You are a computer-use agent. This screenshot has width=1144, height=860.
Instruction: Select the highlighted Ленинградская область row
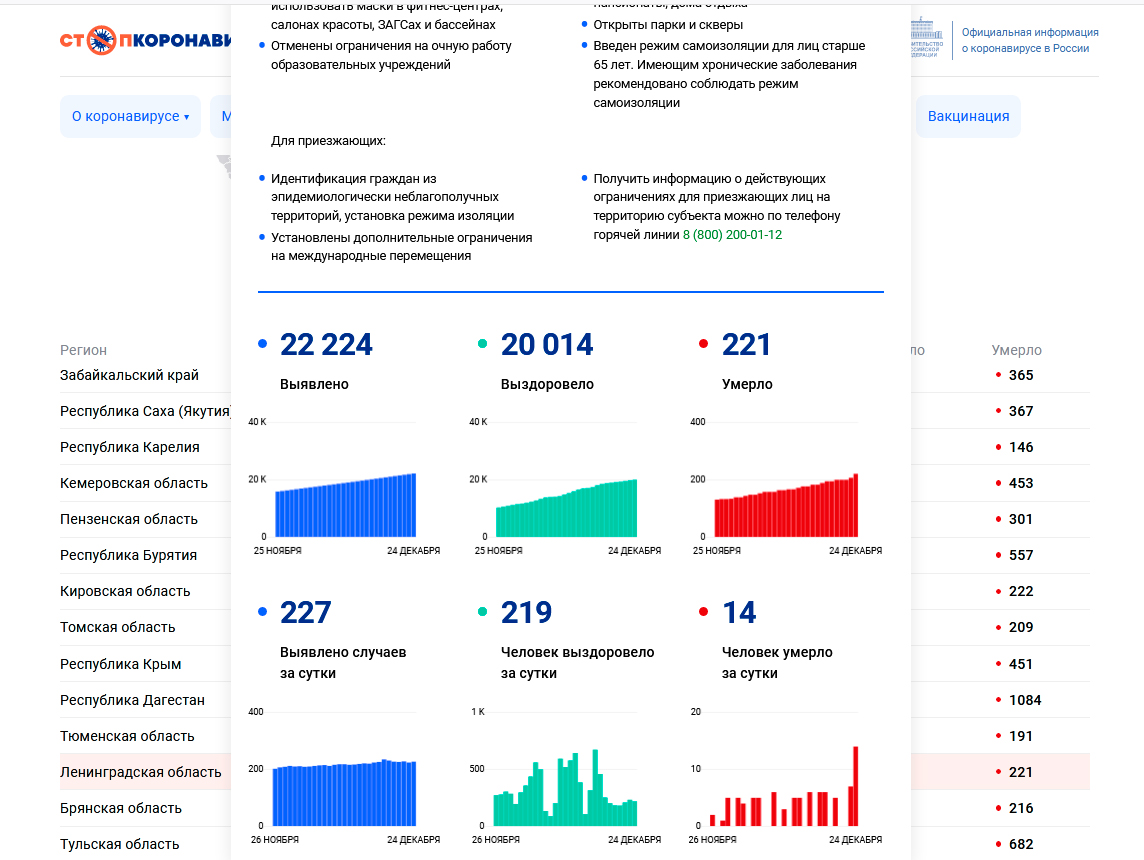coord(141,772)
